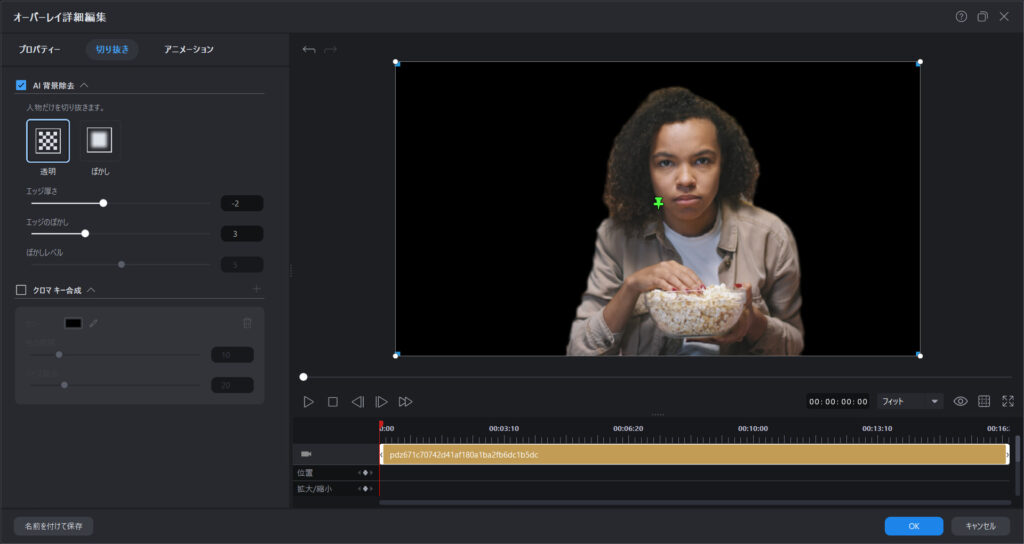Click the エッジ厚さ slider handle
1024x544 pixels.
[103, 203]
